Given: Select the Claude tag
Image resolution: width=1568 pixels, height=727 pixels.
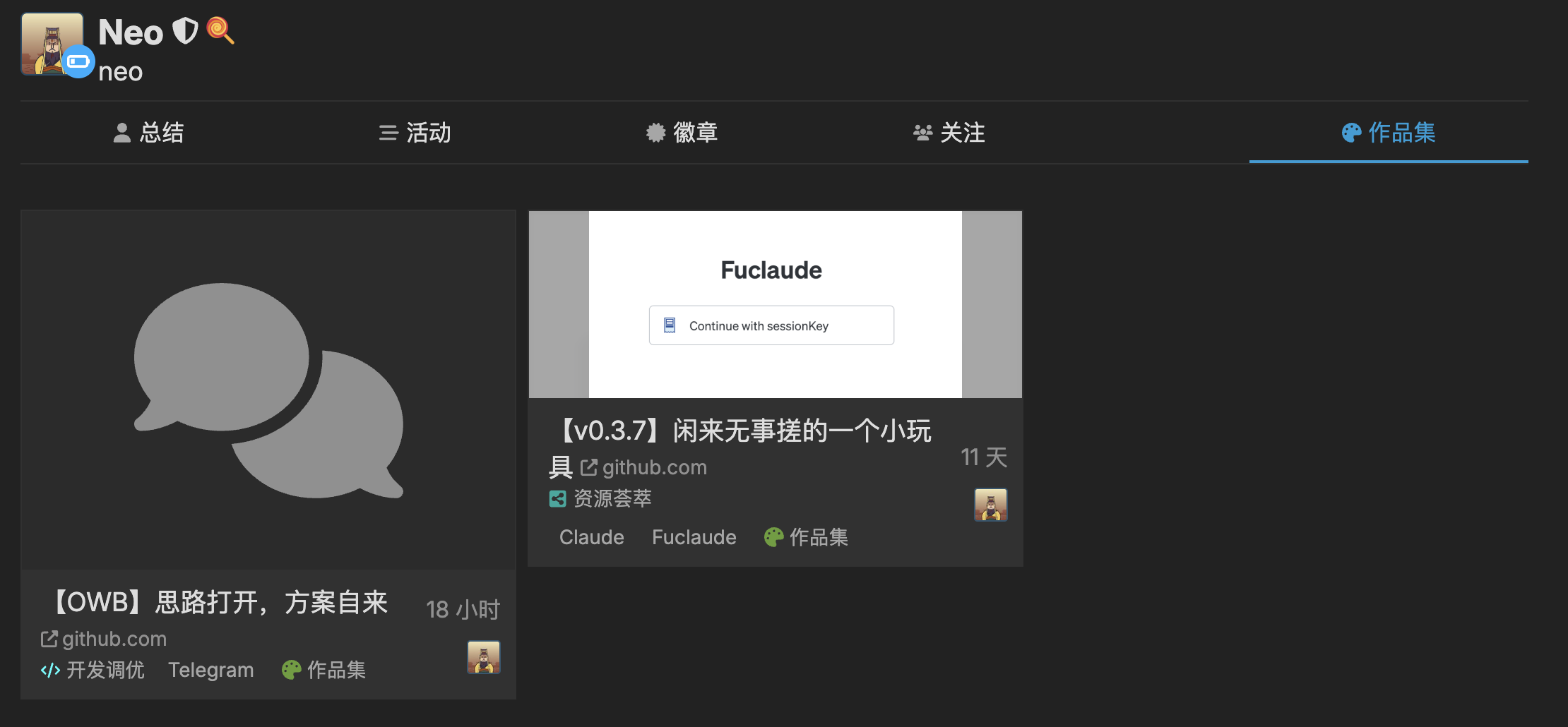Looking at the screenshot, I should (592, 537).
